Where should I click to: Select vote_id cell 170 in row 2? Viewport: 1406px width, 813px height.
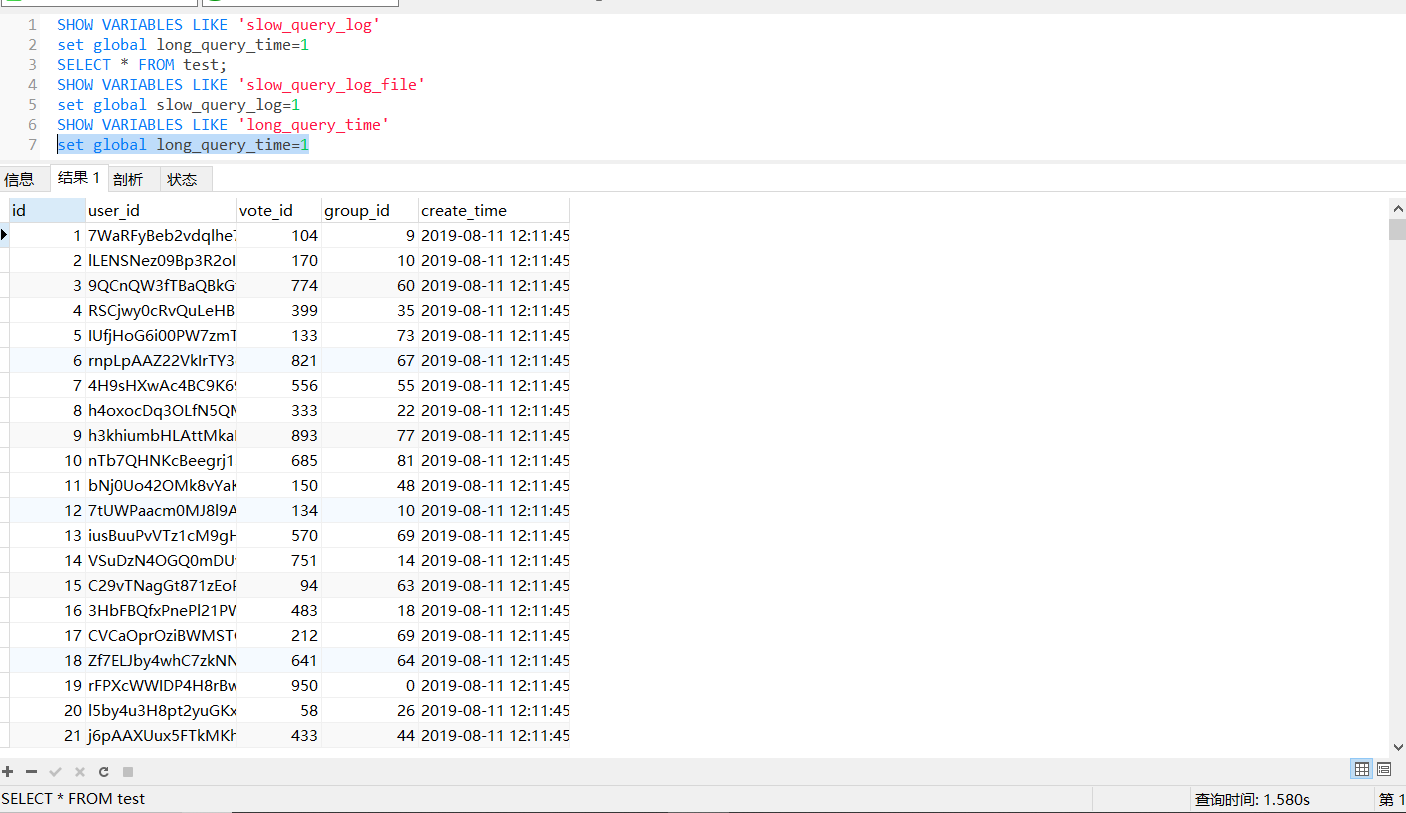pyautogui.click(x=279, y=261)
